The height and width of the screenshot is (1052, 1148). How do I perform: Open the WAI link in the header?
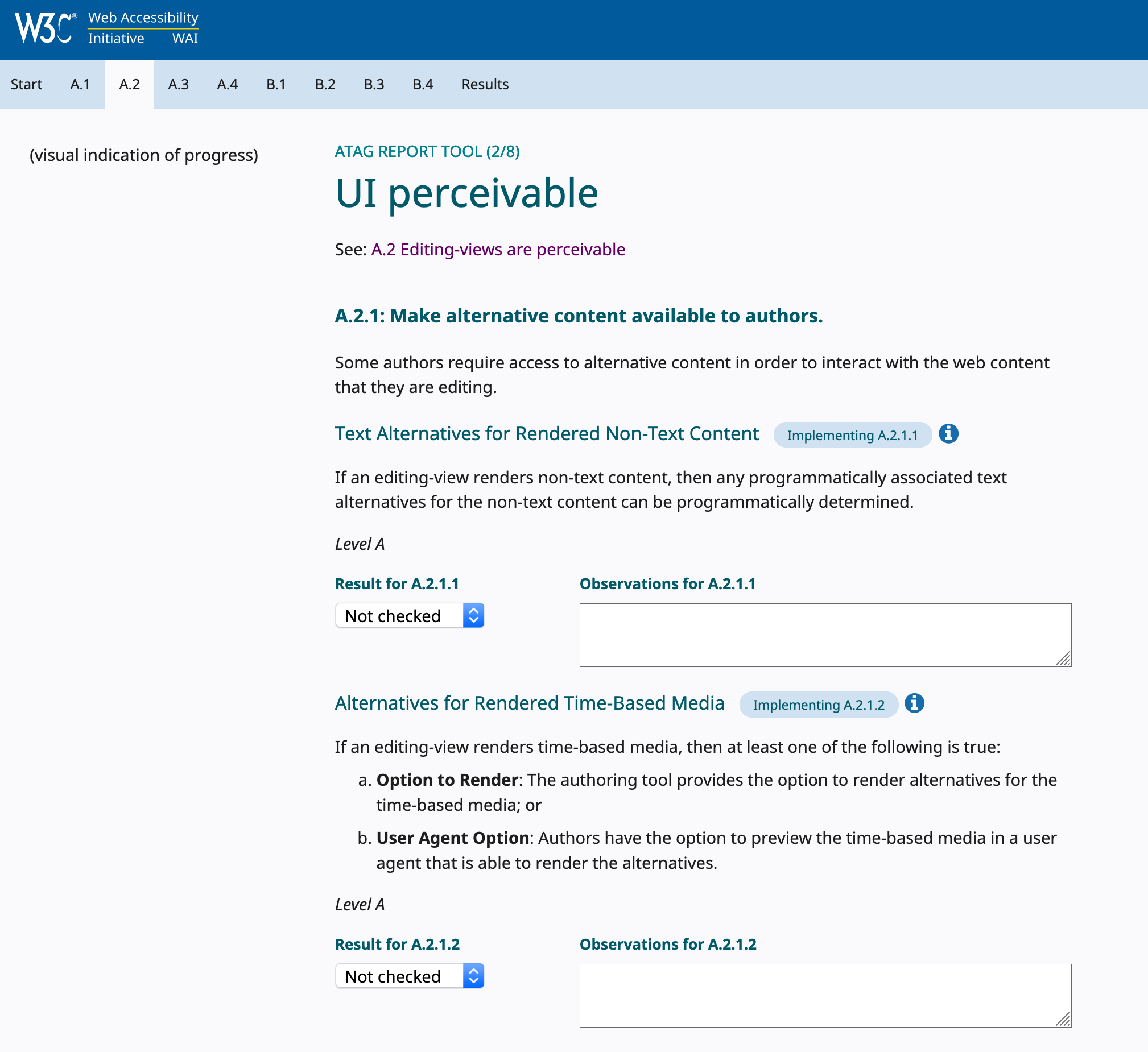point(184,39)
